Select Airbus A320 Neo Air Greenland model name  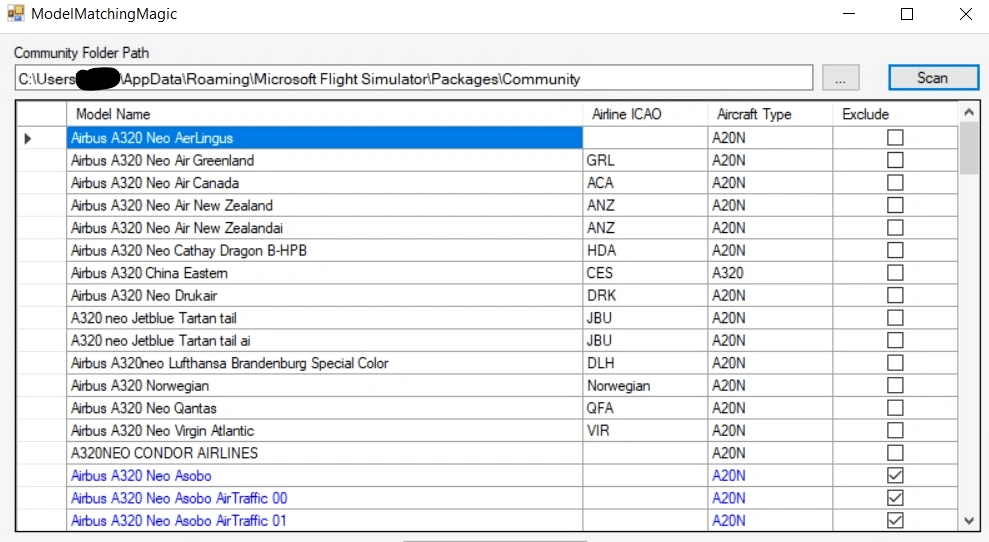click(324, 160)
